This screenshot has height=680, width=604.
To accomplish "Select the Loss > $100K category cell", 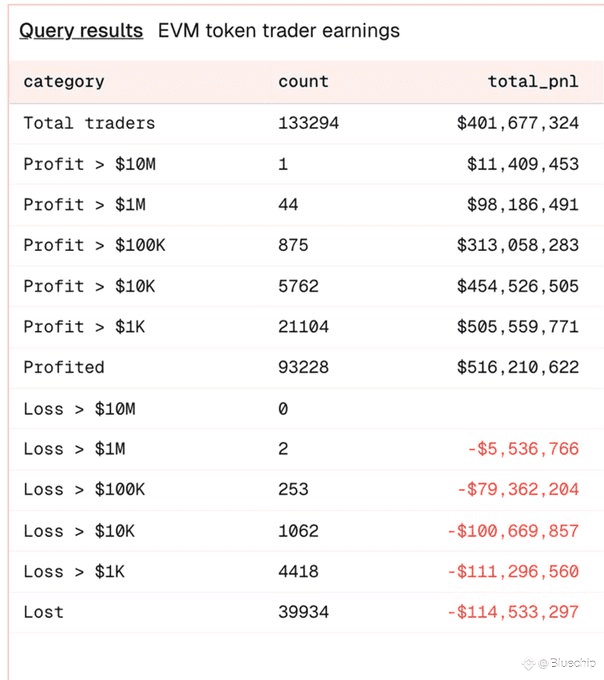I will pyautogui.click(x=84, y=490).
